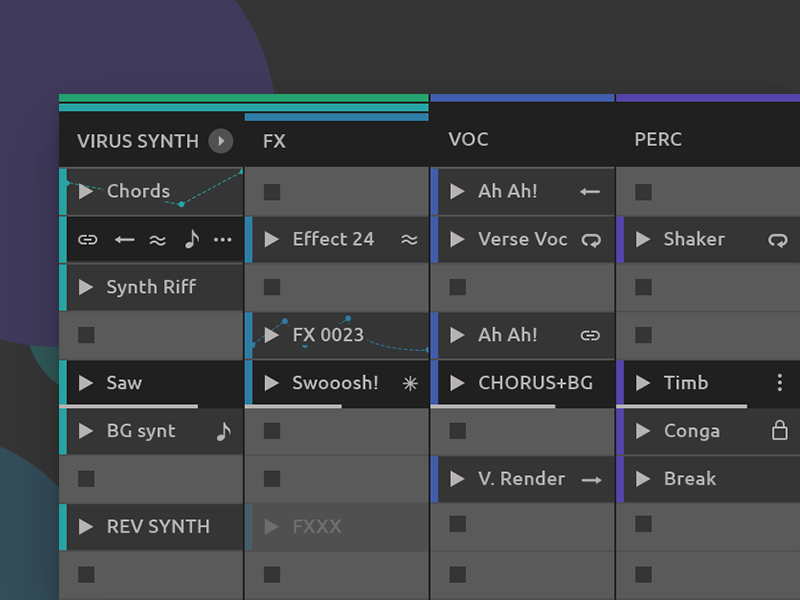800x600 pixels.
Task: Click the chain link icon on Ah Ah! clip
Action: (589, 335)
